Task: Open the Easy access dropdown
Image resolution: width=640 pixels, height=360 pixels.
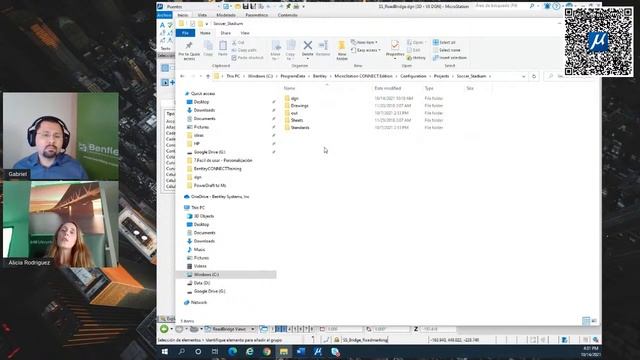Action: coord(366,50)
